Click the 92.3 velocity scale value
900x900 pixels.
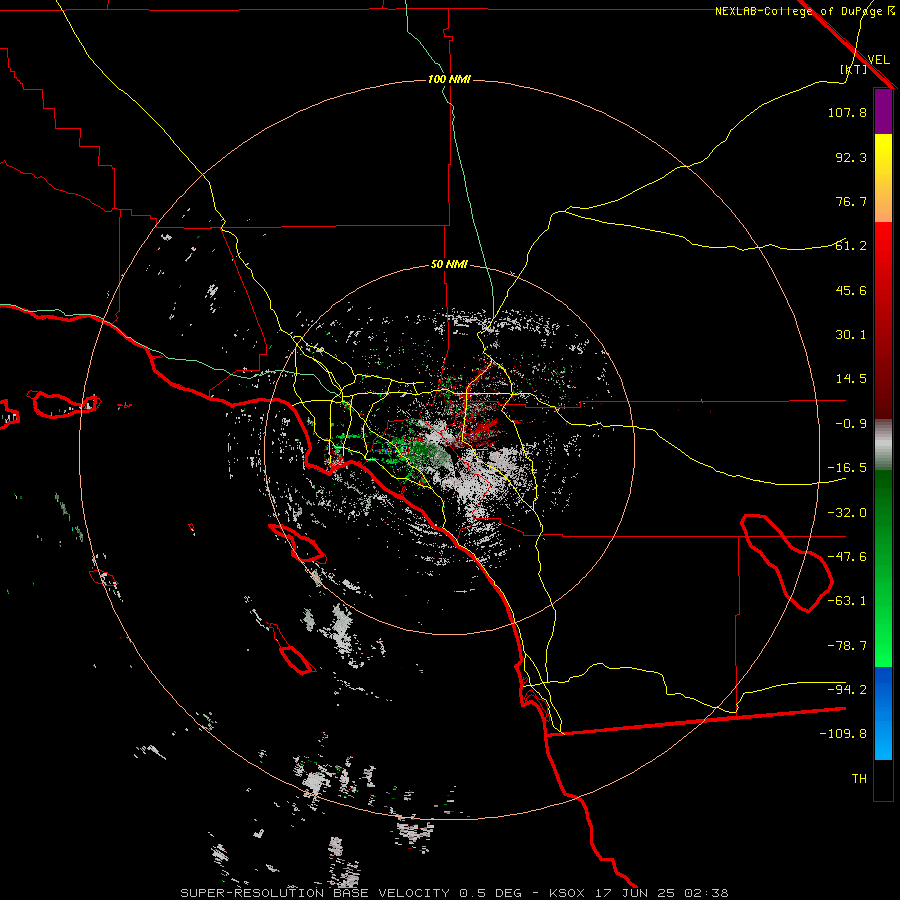[851, 157]
